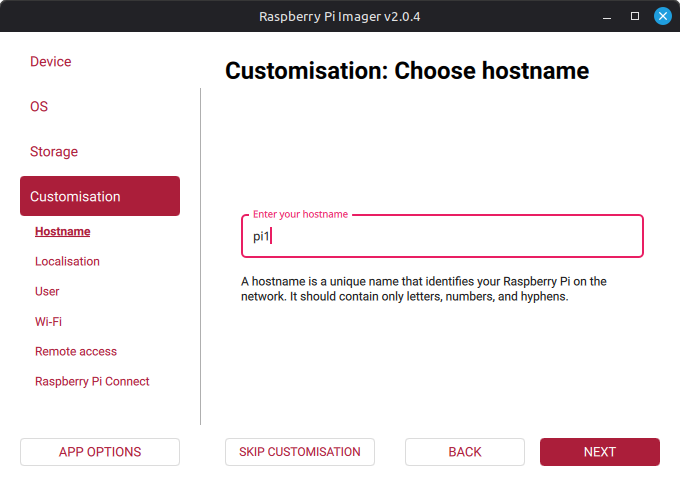
Task: Open the Hostname sub-item
Action: (62, 231)
